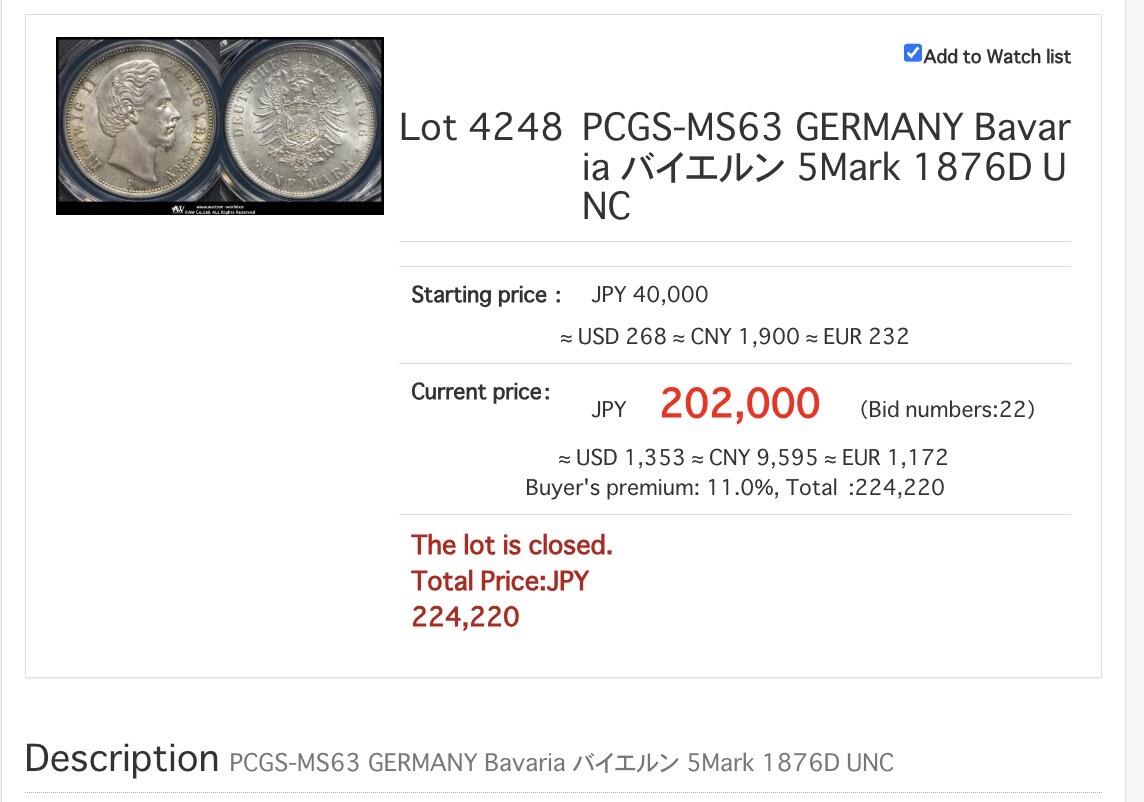
Task: Click the gray description text after the heading
Action: pyautogui.click(x=561, y=763)
